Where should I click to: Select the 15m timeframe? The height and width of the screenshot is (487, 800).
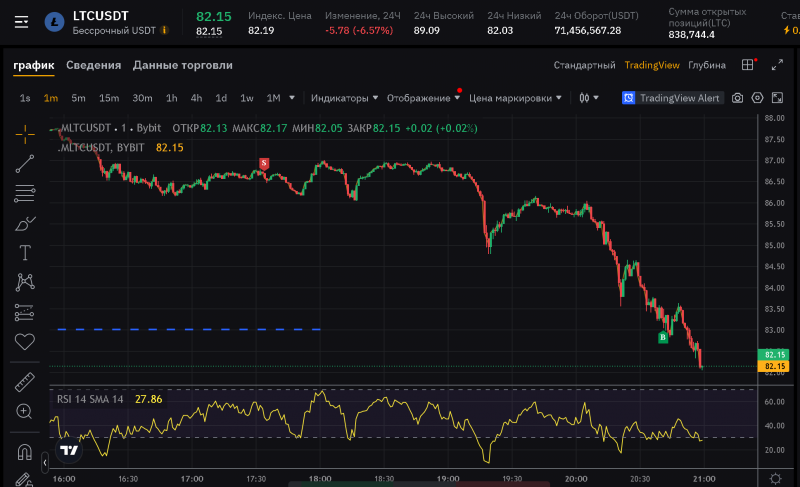pos(109,98)
